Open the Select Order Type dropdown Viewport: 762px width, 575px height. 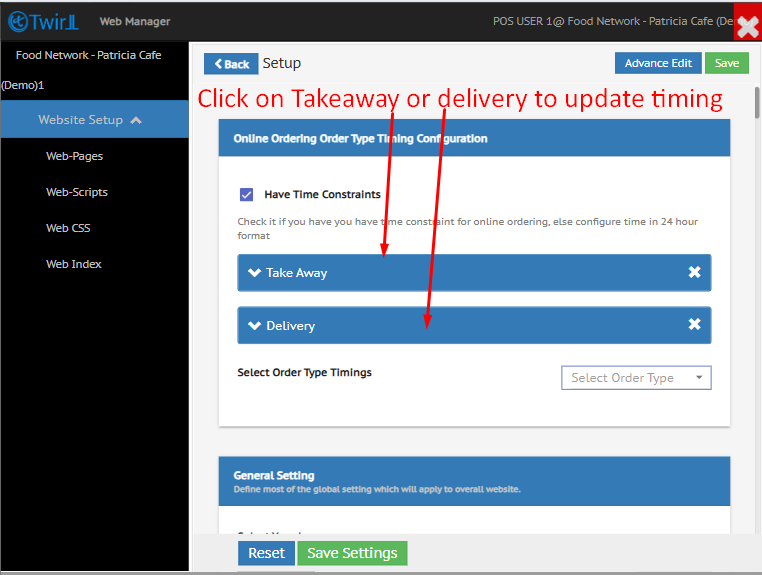[x=636, y=378]
